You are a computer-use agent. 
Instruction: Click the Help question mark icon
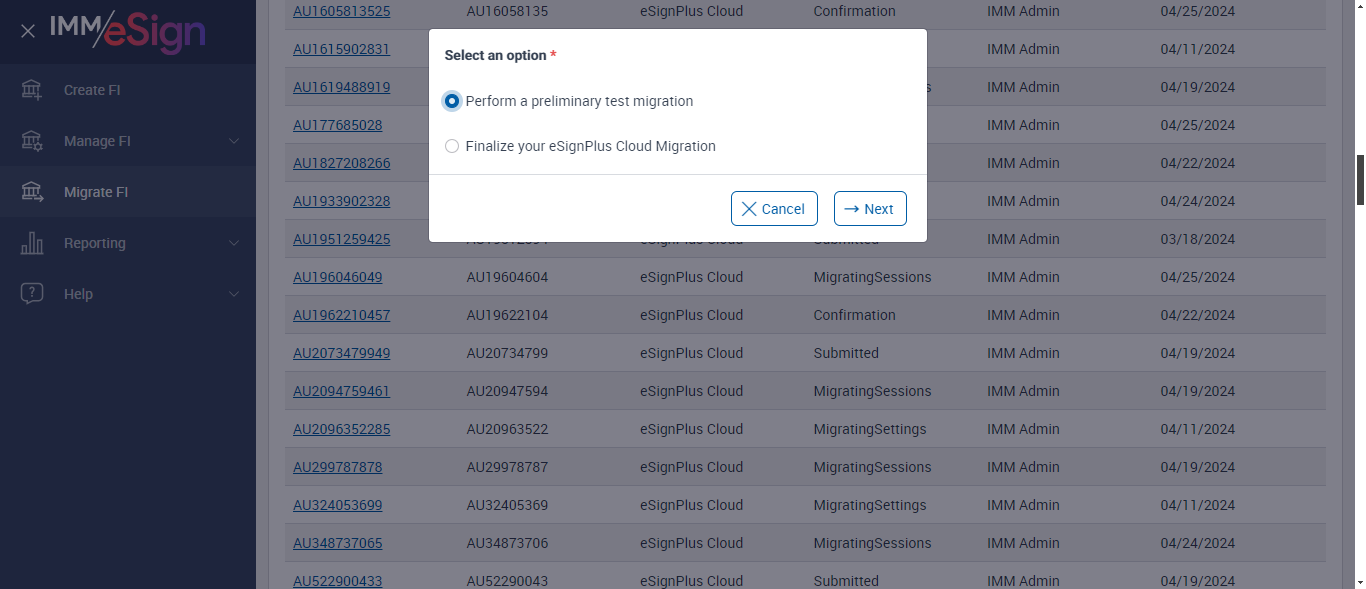(32, 294)
